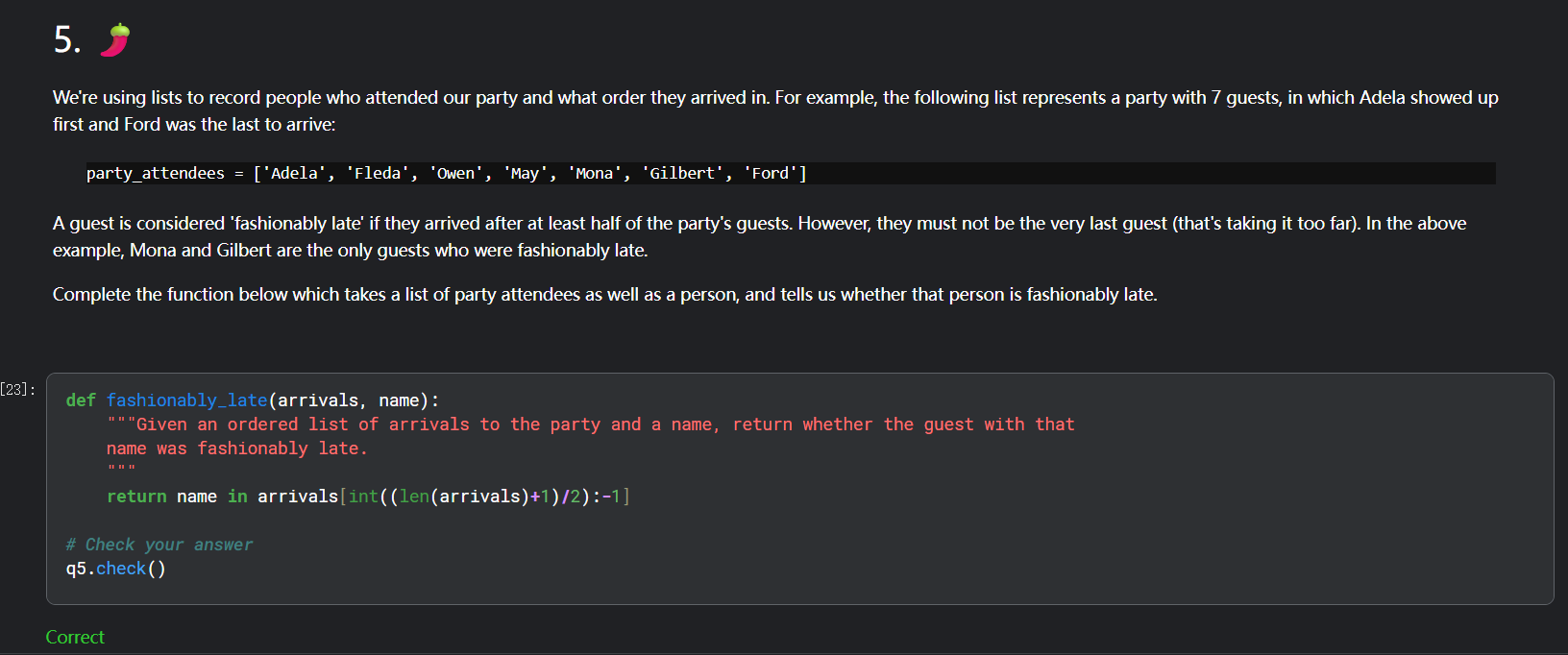
Task: Click the green "Correct" output message
Action: 75,637
